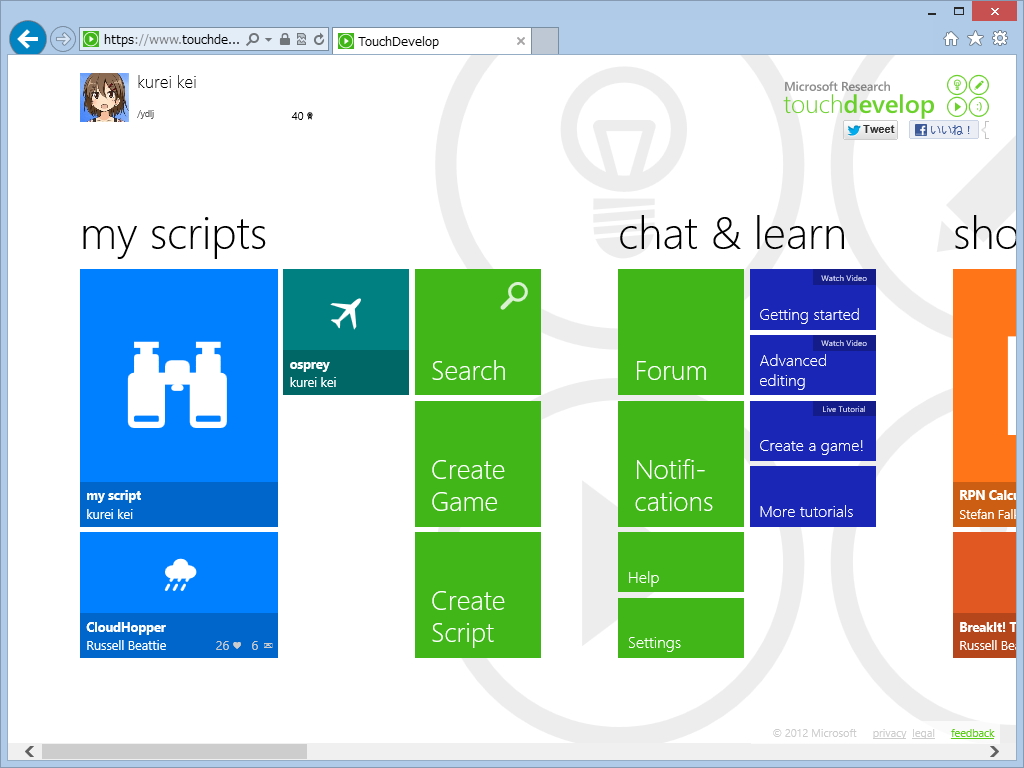The width and height of the screenshot is (1024, 768).
Task: Open a new blank tab
Action: (x=545, y=41)
